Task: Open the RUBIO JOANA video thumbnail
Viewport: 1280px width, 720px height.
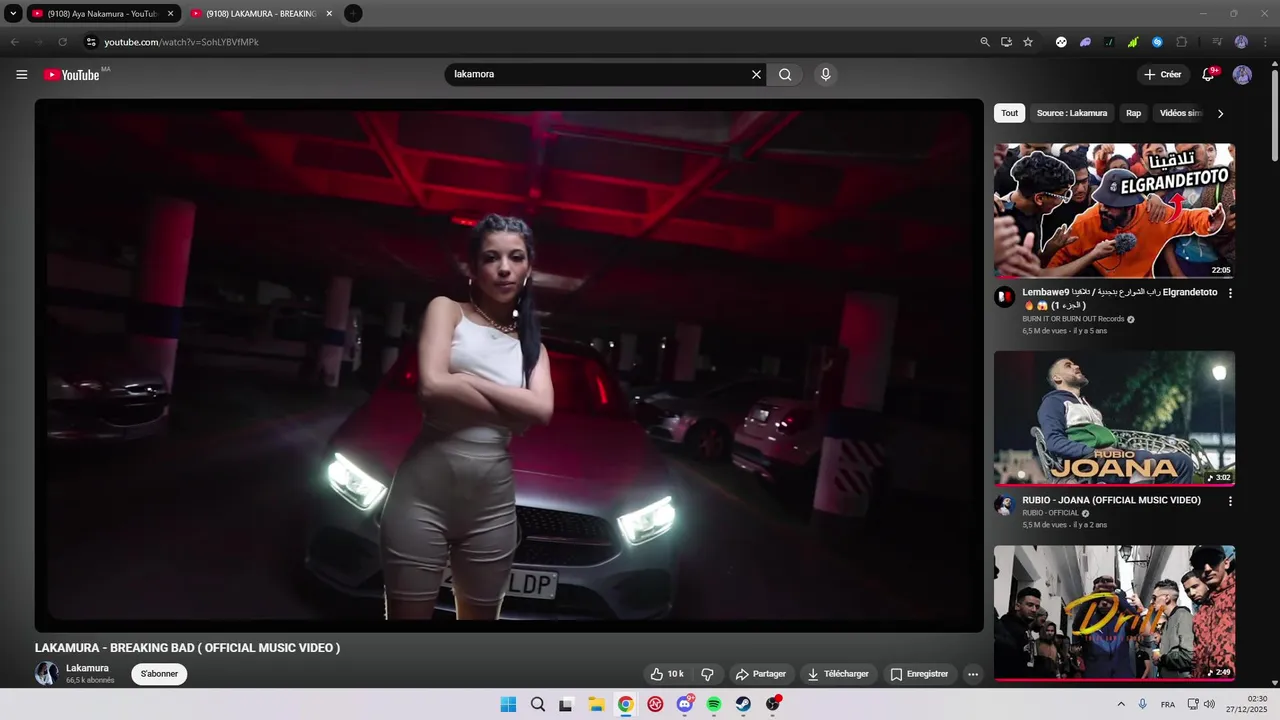Action: 1114,418
